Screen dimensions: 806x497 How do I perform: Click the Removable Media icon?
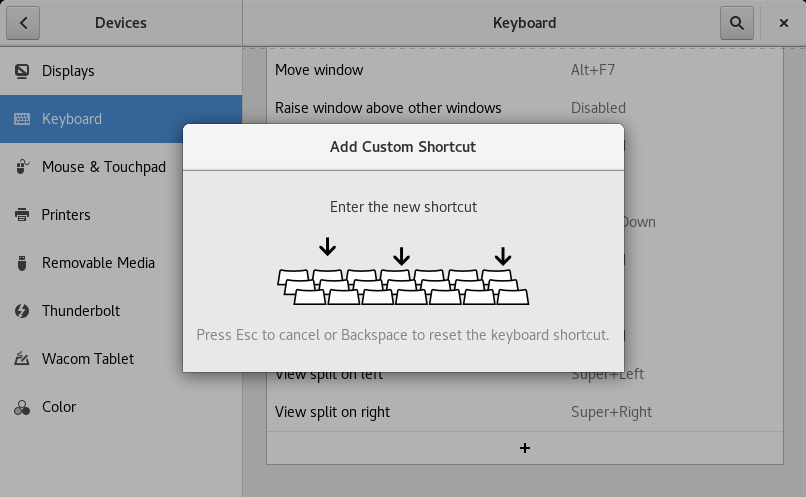pyautogui.click(x=22, y=263)
